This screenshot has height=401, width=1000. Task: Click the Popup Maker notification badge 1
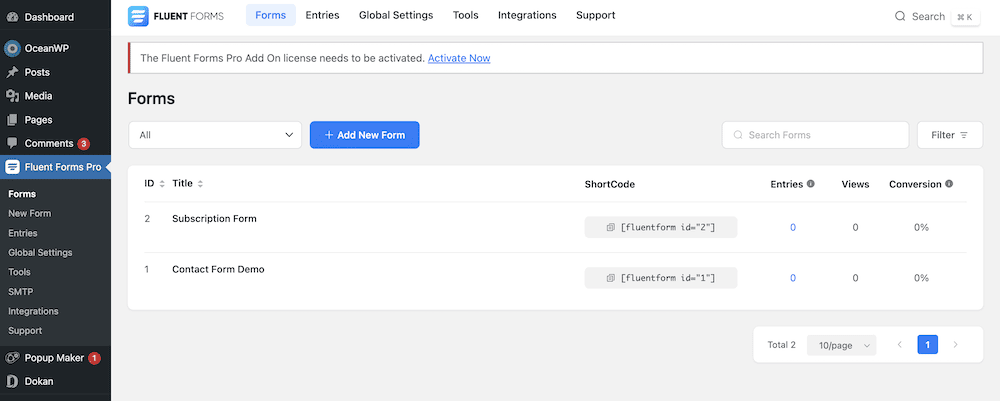pyautogui.click(x=94, y=358)
